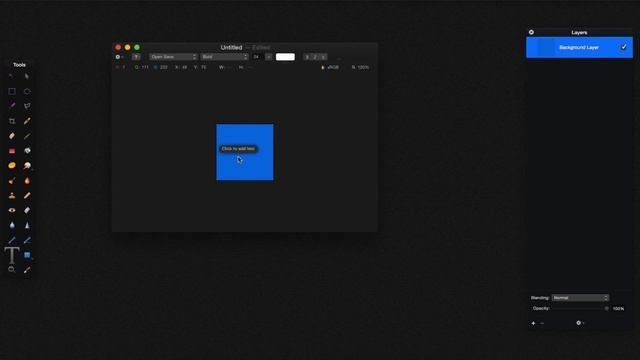640x360 pixels.
Task: Select the Paint Bucket tool
Action: tap(27, 151)
